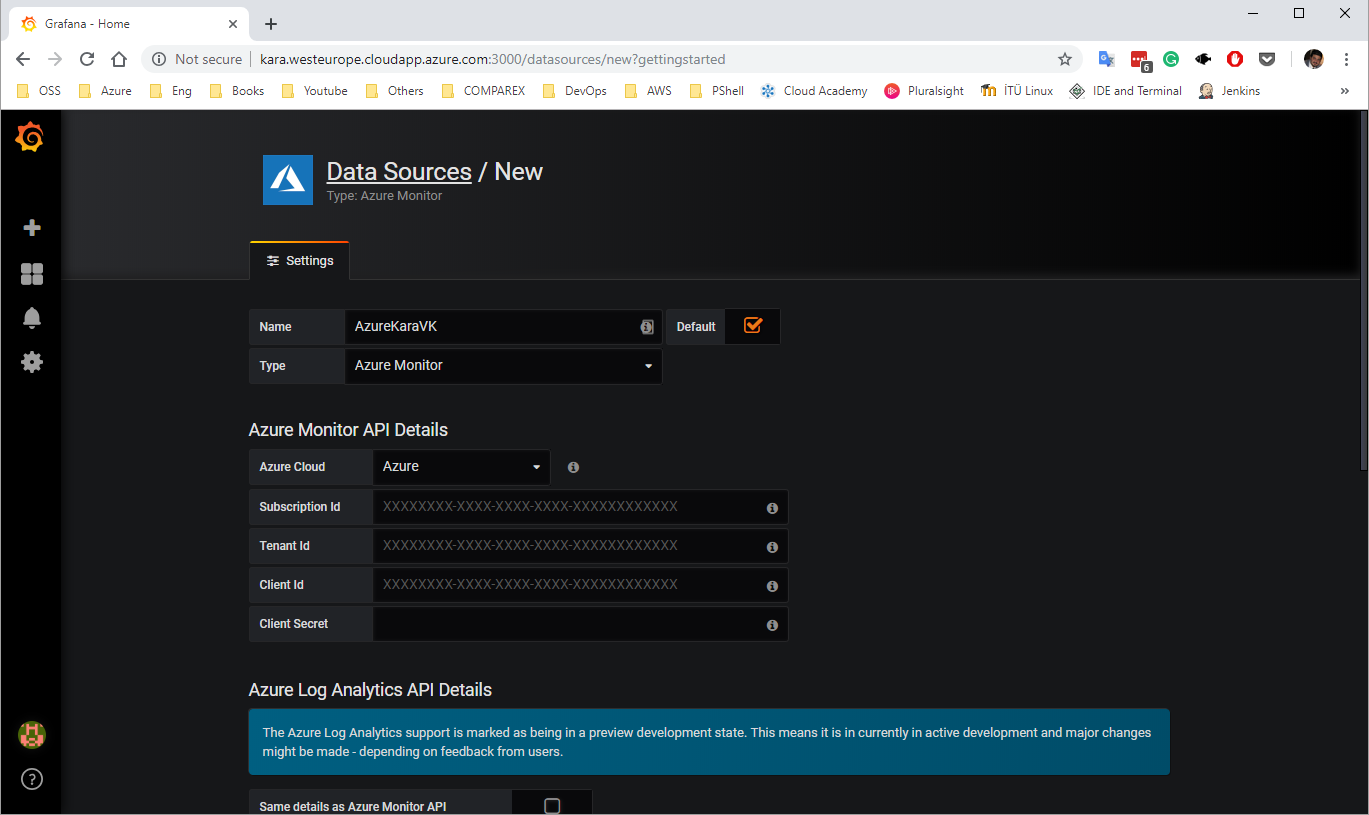Open the browser home page
Screen dimensions: 1369x815
coord(119,59)
